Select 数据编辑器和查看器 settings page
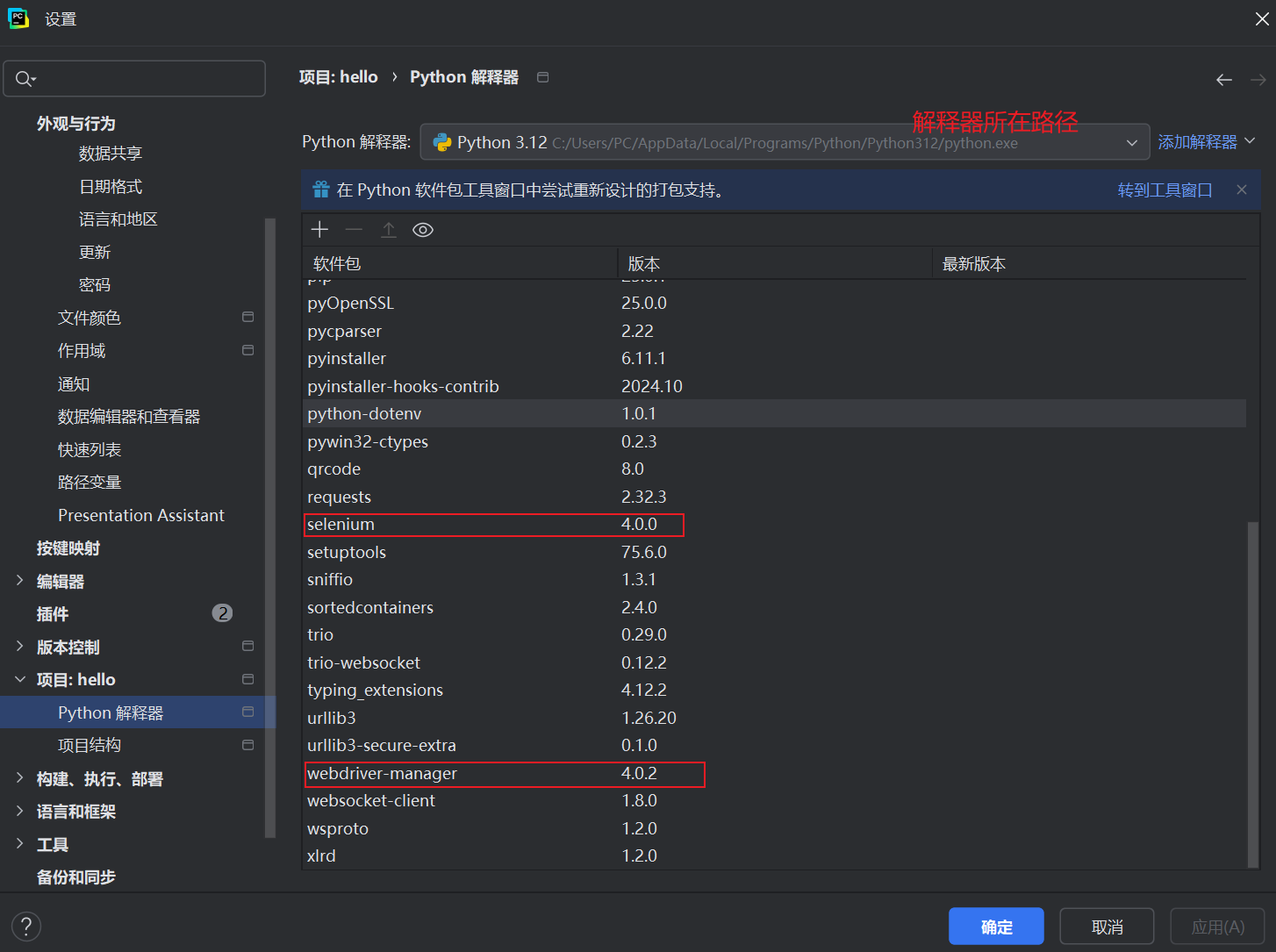 pyautogui.click(x=129, y=417)
